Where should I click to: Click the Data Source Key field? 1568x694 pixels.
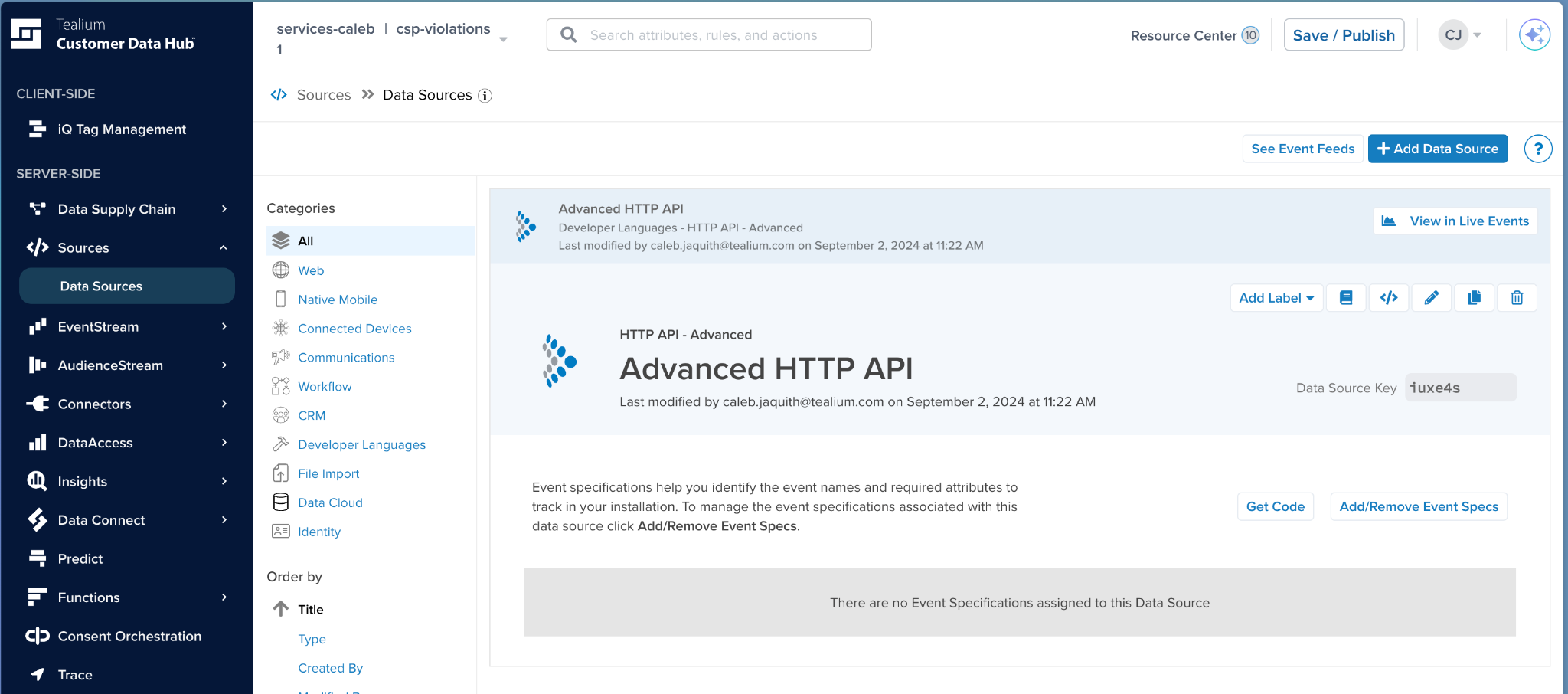coord(1460,388)
